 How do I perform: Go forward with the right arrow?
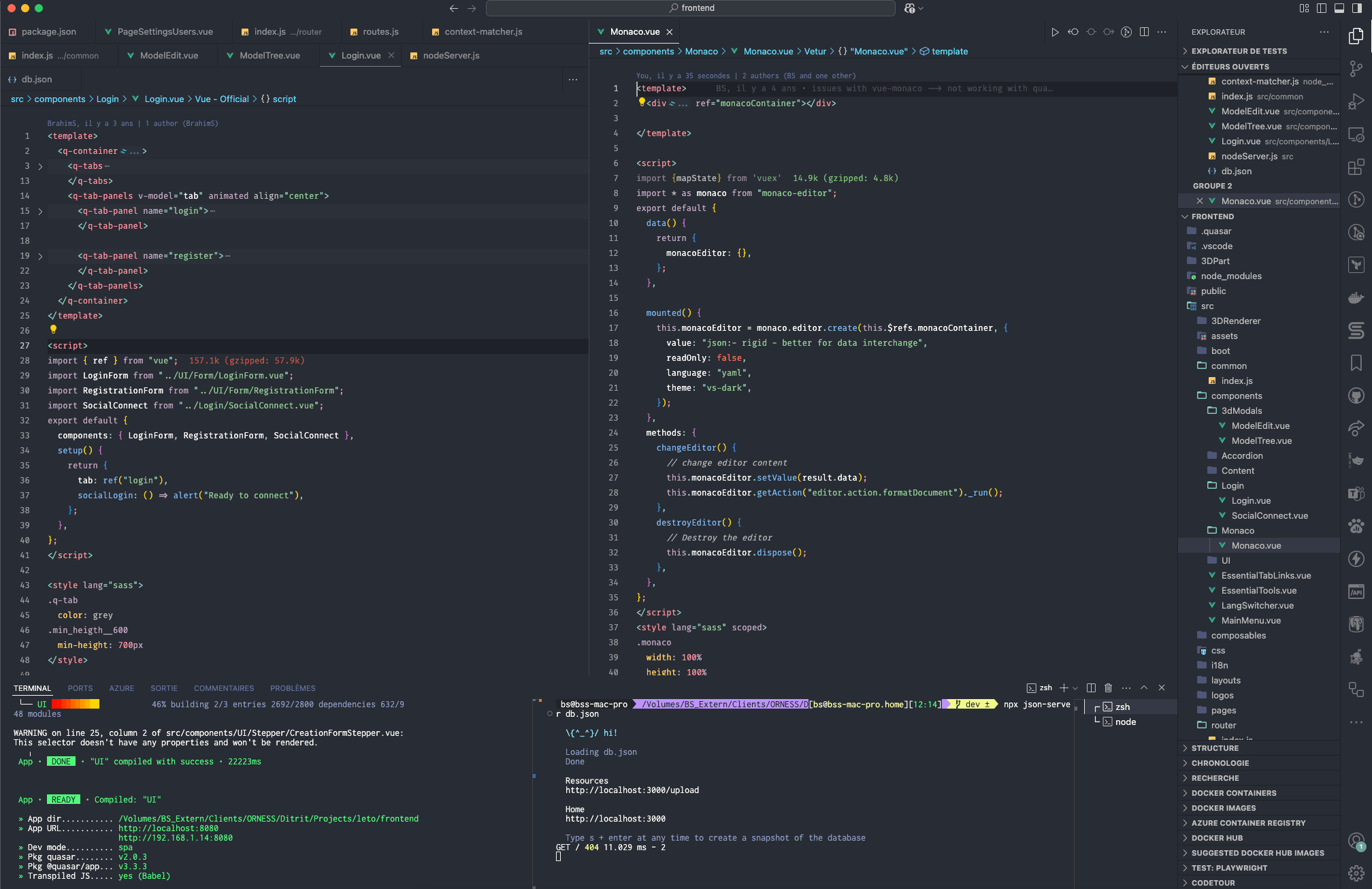(472, 8)
